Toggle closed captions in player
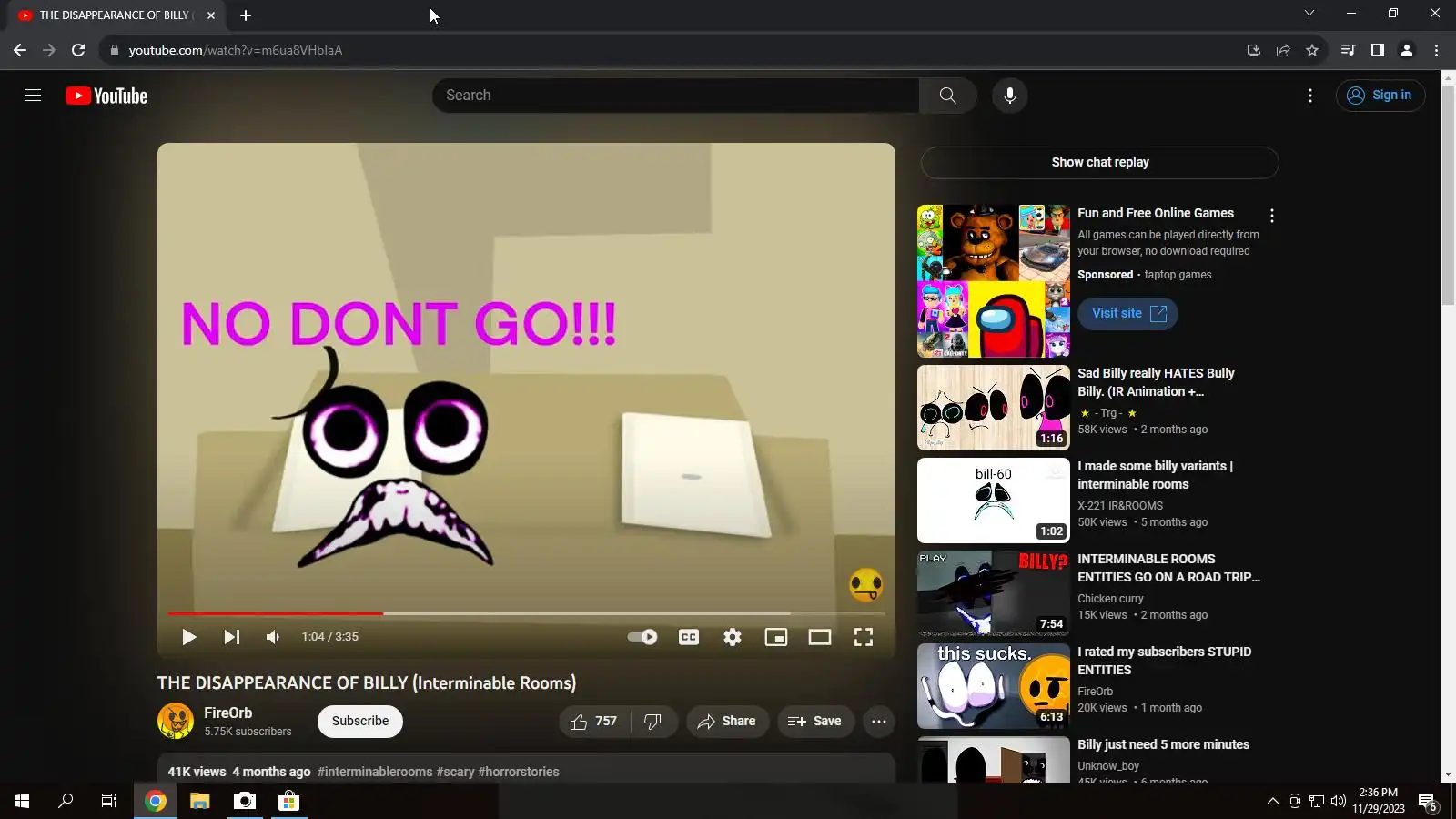 point(689,637)
